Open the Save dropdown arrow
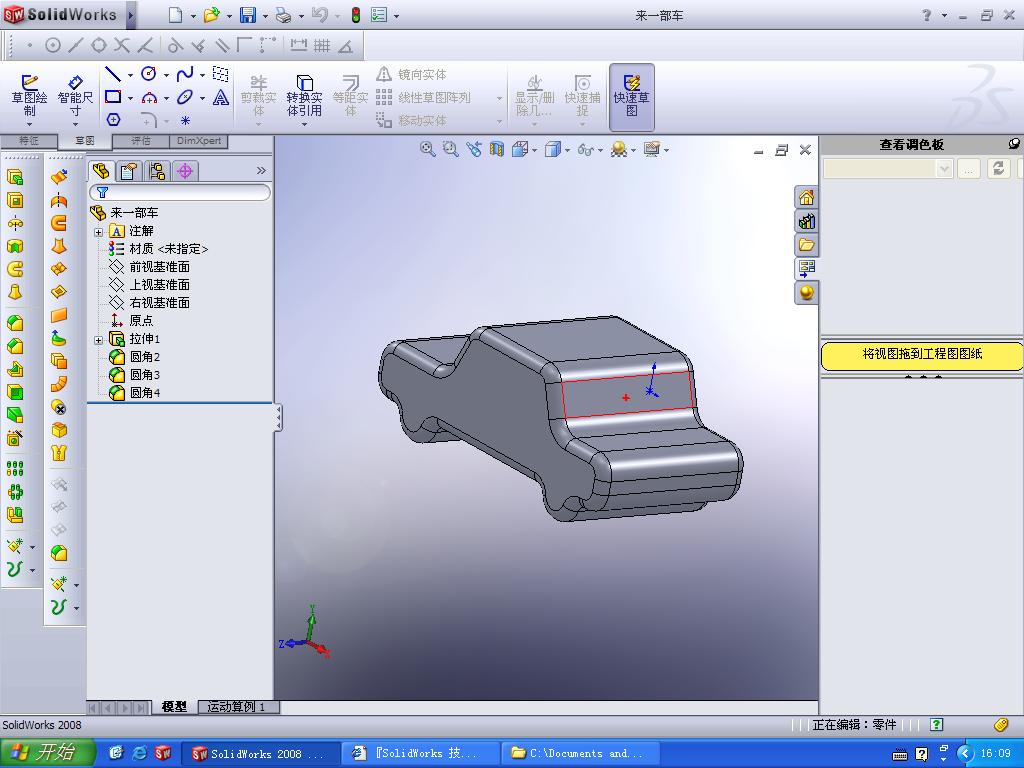Viewport: 1024px width, 768px height. (265, 16)
